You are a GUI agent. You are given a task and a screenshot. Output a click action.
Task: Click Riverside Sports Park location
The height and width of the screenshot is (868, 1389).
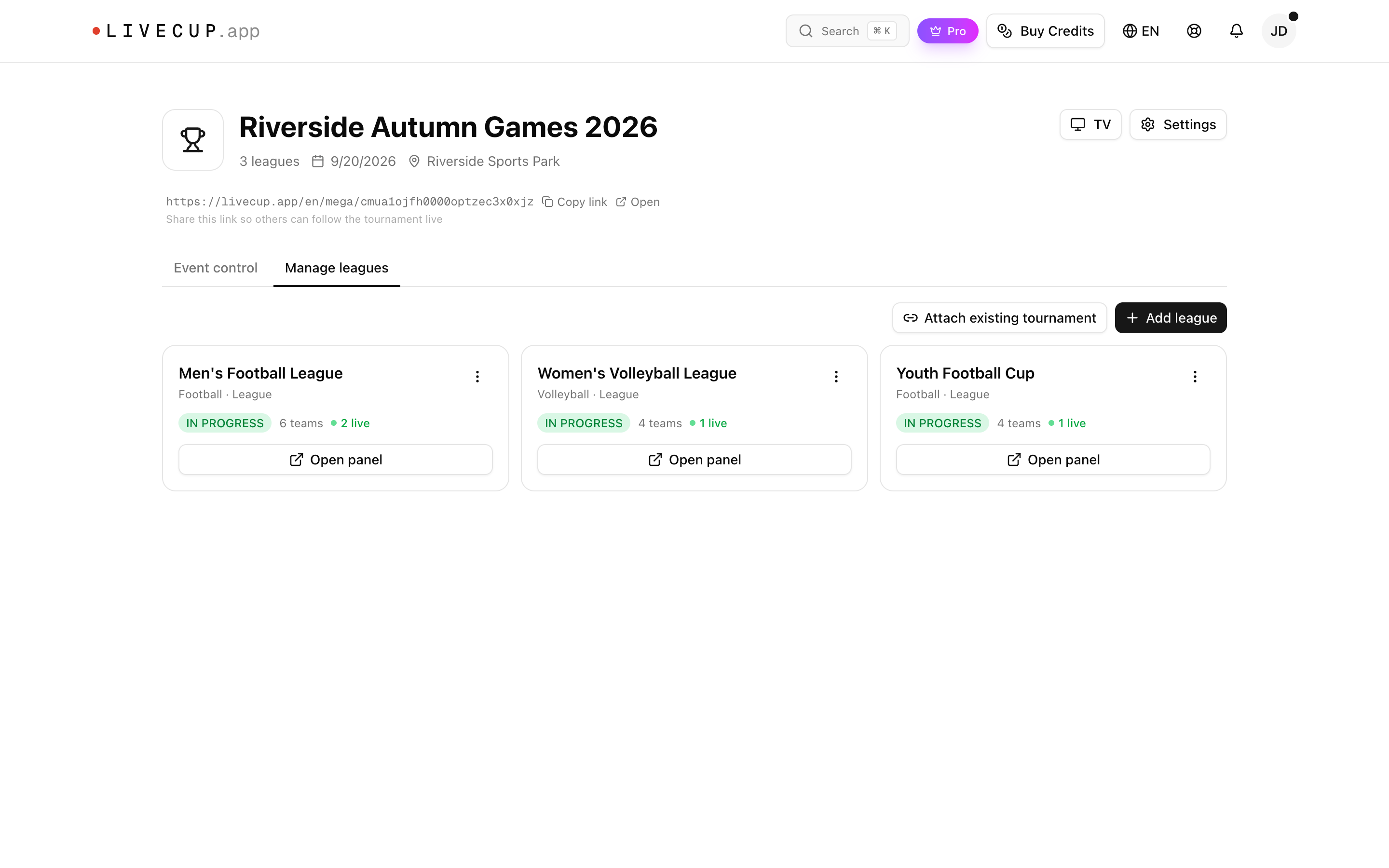484,162
